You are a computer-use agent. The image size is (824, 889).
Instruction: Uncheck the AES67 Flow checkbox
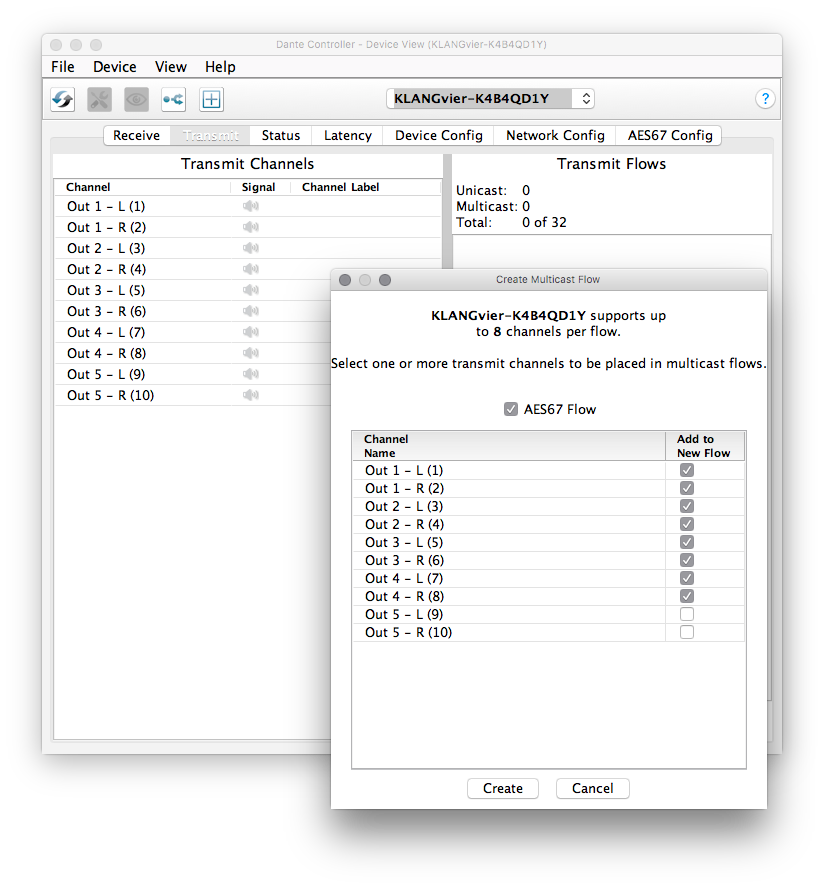tap(511, 409)
